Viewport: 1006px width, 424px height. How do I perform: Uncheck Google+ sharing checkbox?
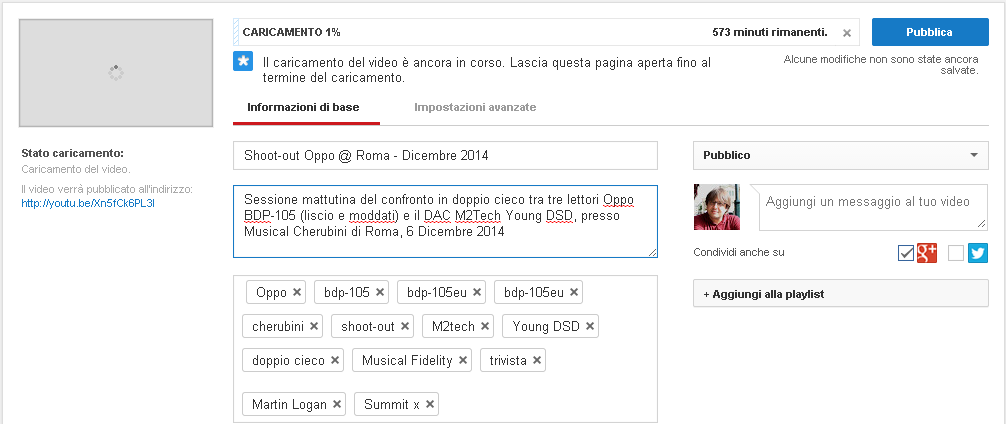coord(906,253)
